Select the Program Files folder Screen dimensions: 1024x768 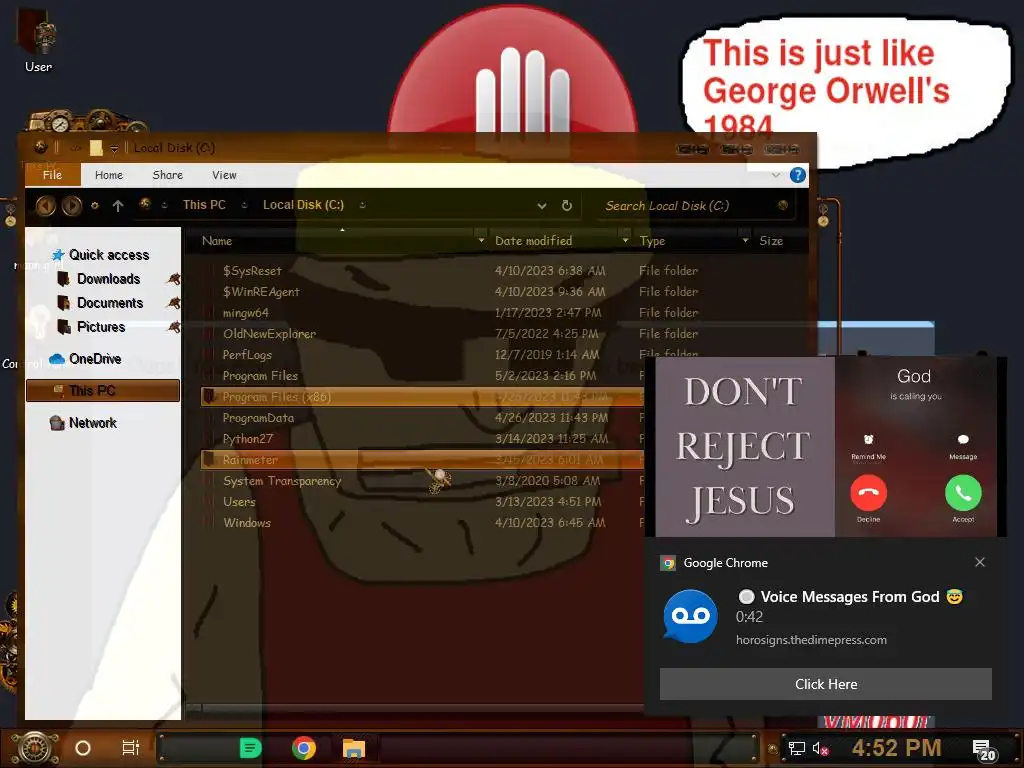(x=260, y=376)
